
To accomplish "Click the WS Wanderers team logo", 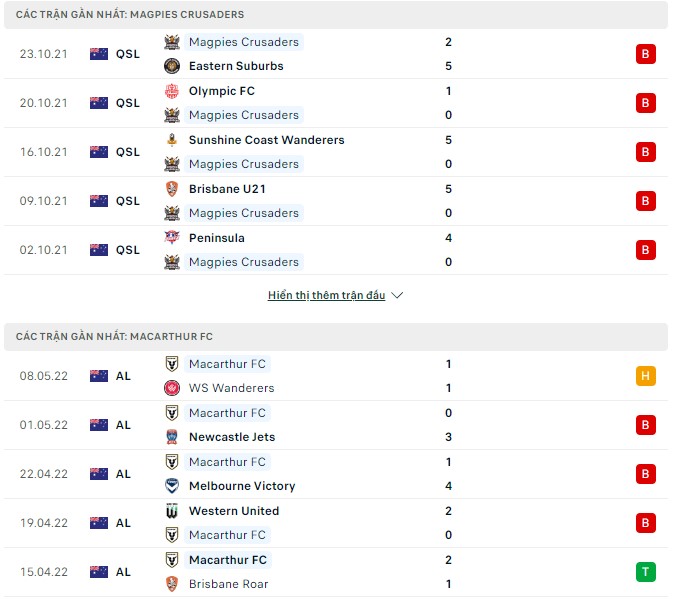I will tap(172, 388).
